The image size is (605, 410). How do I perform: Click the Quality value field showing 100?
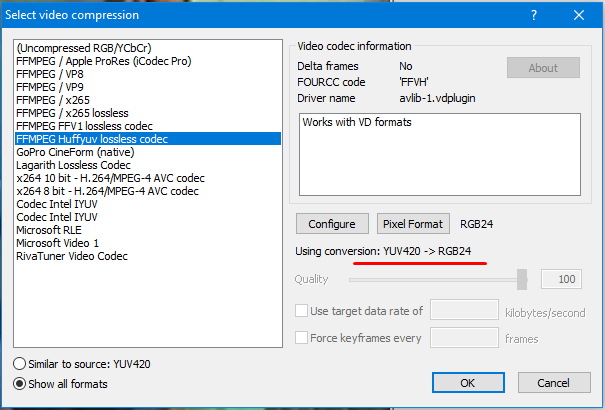[561, 279]
